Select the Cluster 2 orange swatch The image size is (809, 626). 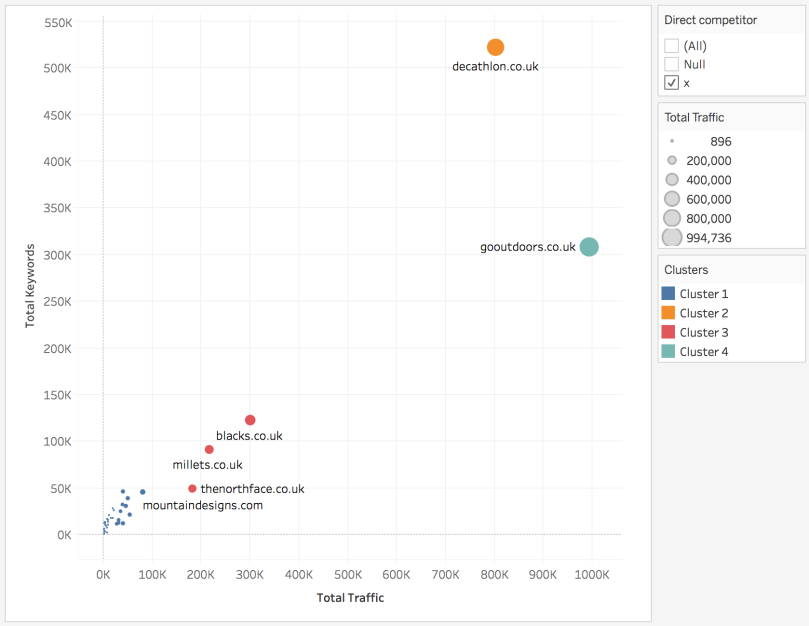pyautogui.click(x=668, y=313)
